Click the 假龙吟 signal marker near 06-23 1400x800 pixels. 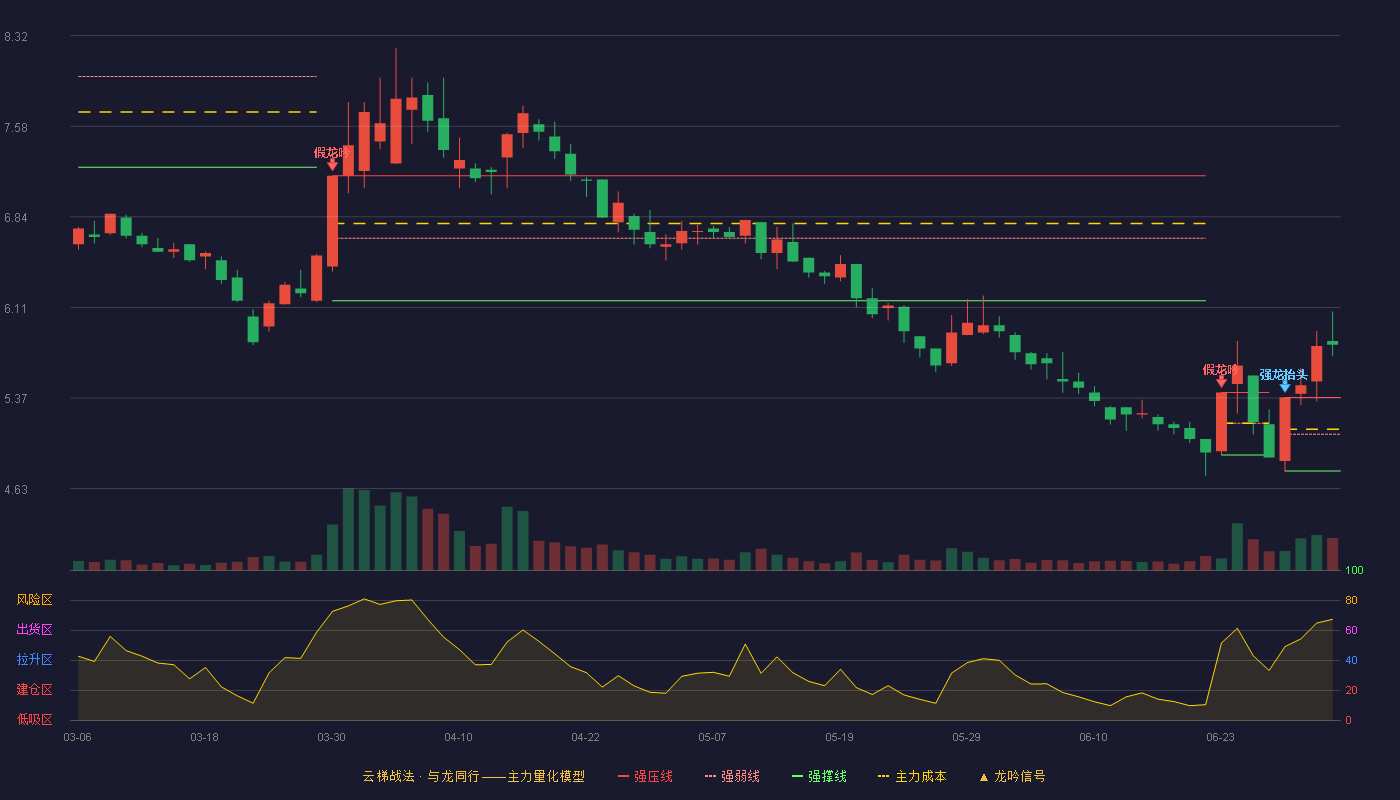pyautogui.click(x=1221, y=375)
